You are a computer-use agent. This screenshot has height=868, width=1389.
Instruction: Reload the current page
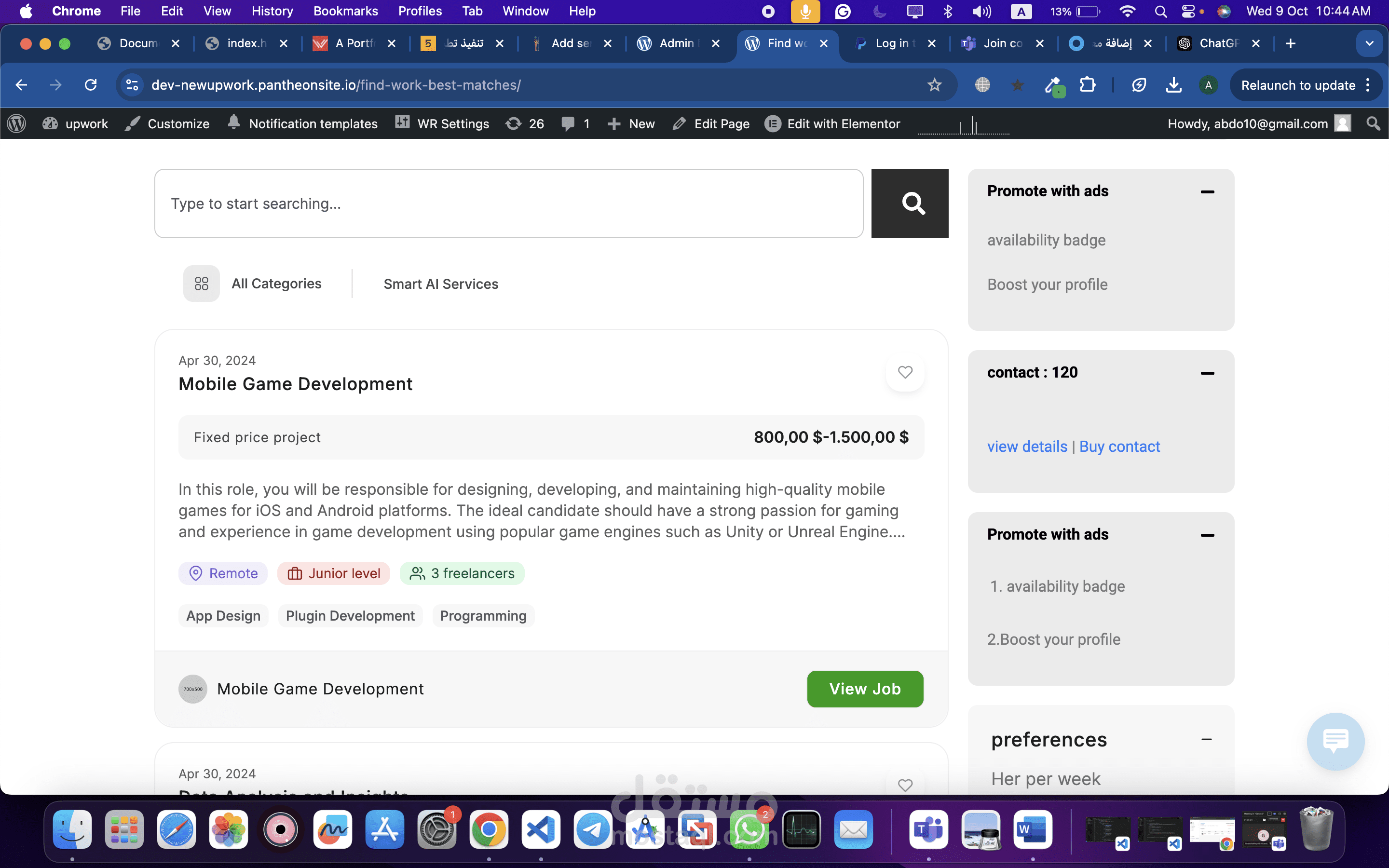click(x=91, y=85)
